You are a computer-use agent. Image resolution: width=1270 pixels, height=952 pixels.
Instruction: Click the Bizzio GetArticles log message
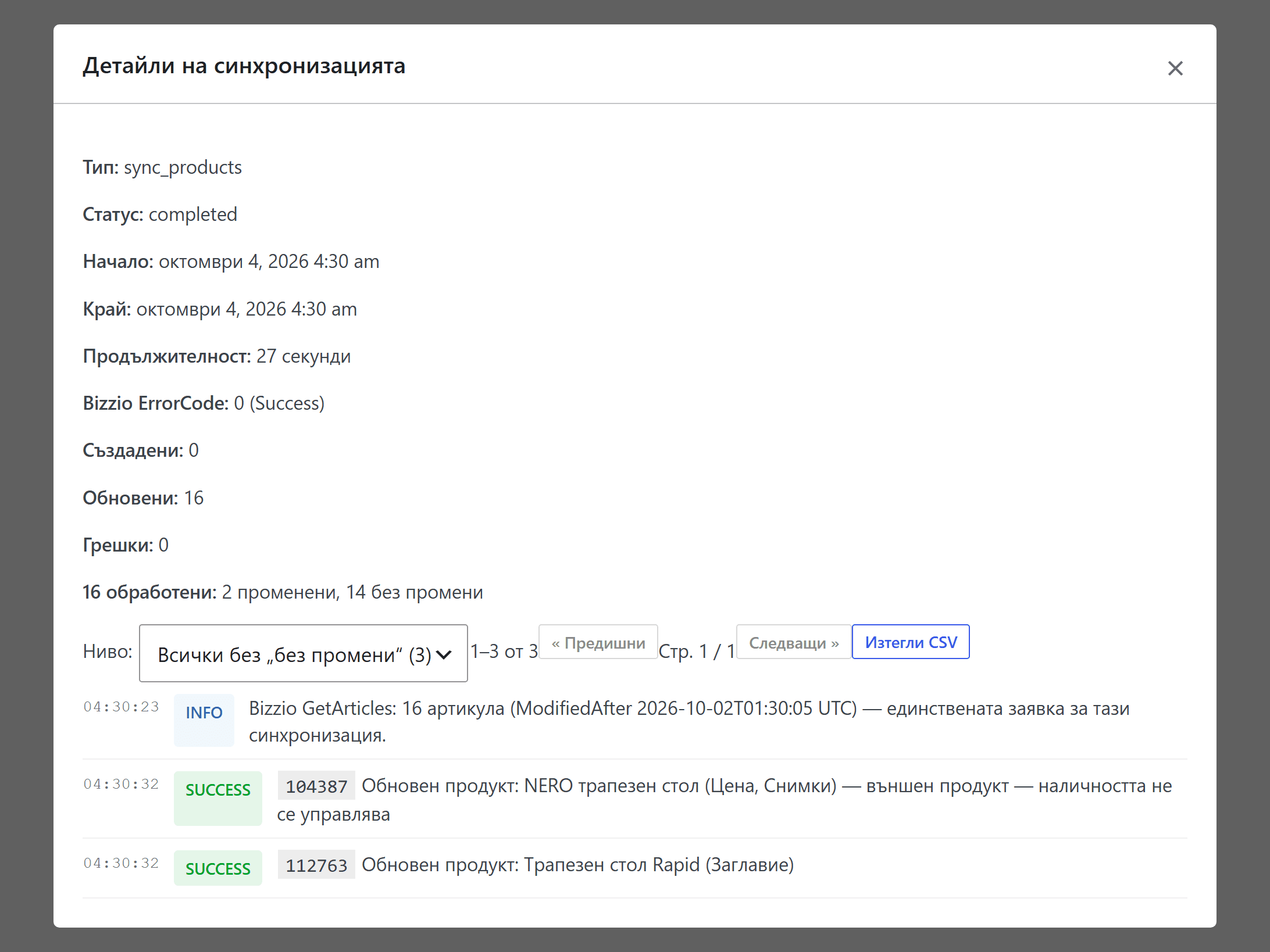(x=689, y=722)
